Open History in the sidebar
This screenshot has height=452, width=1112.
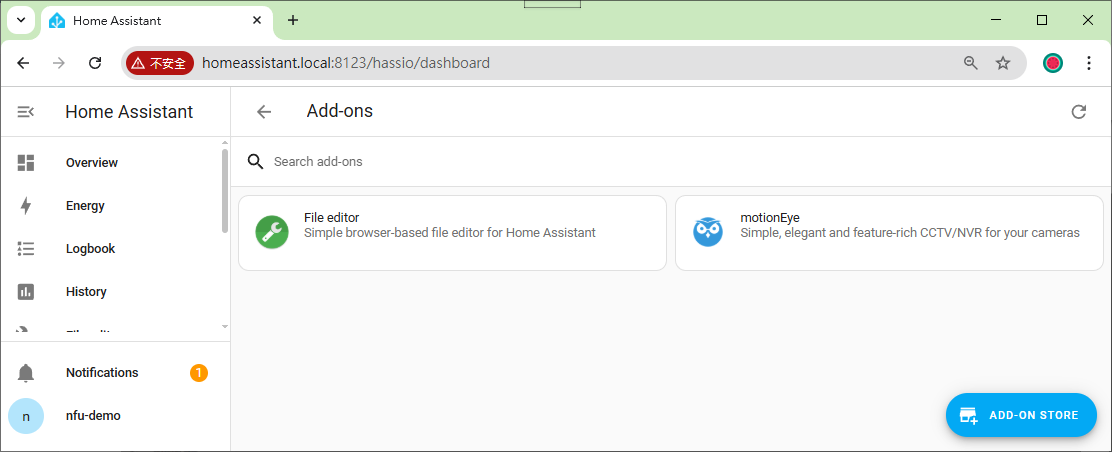(x=113, y=292)
